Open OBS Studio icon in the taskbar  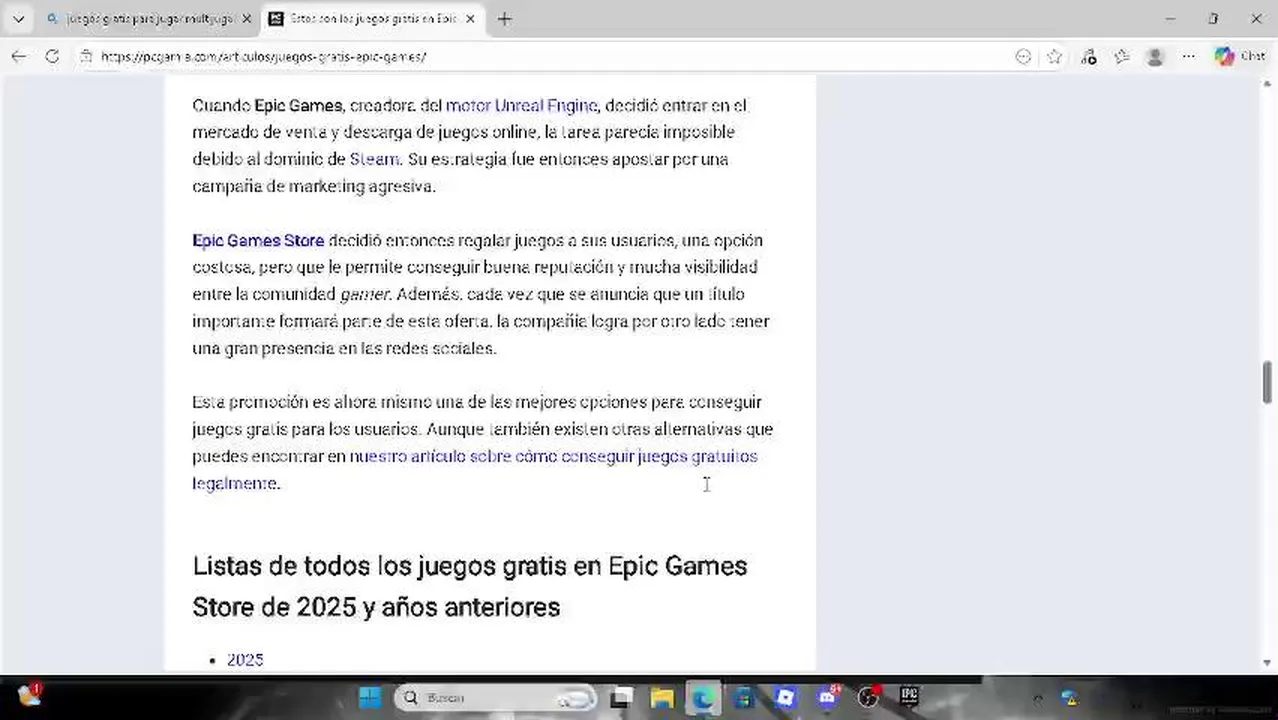868,697
